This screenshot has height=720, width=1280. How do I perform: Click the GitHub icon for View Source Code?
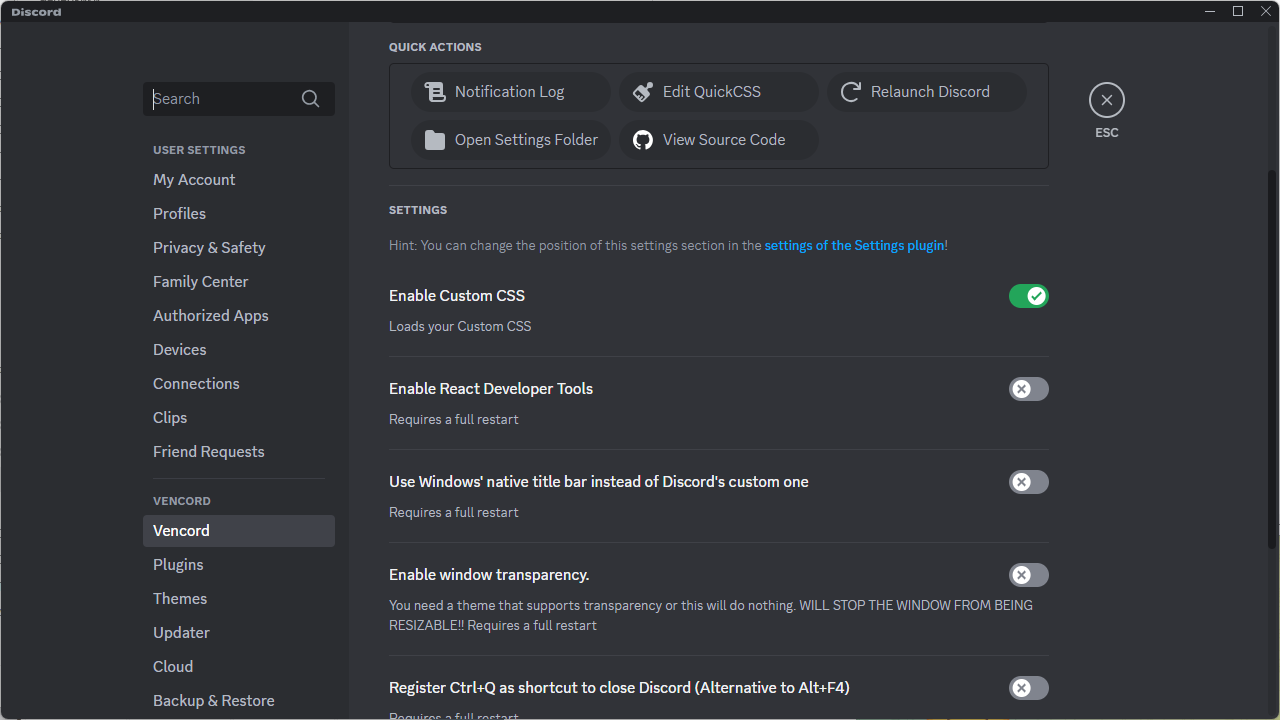643,140
